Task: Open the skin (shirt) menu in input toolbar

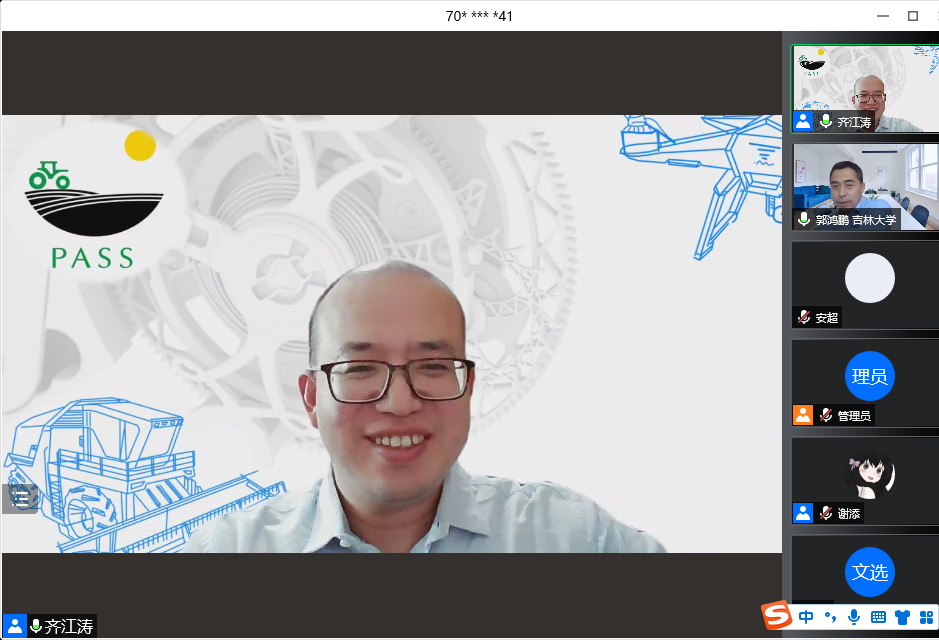Action: tap(902, 617)
